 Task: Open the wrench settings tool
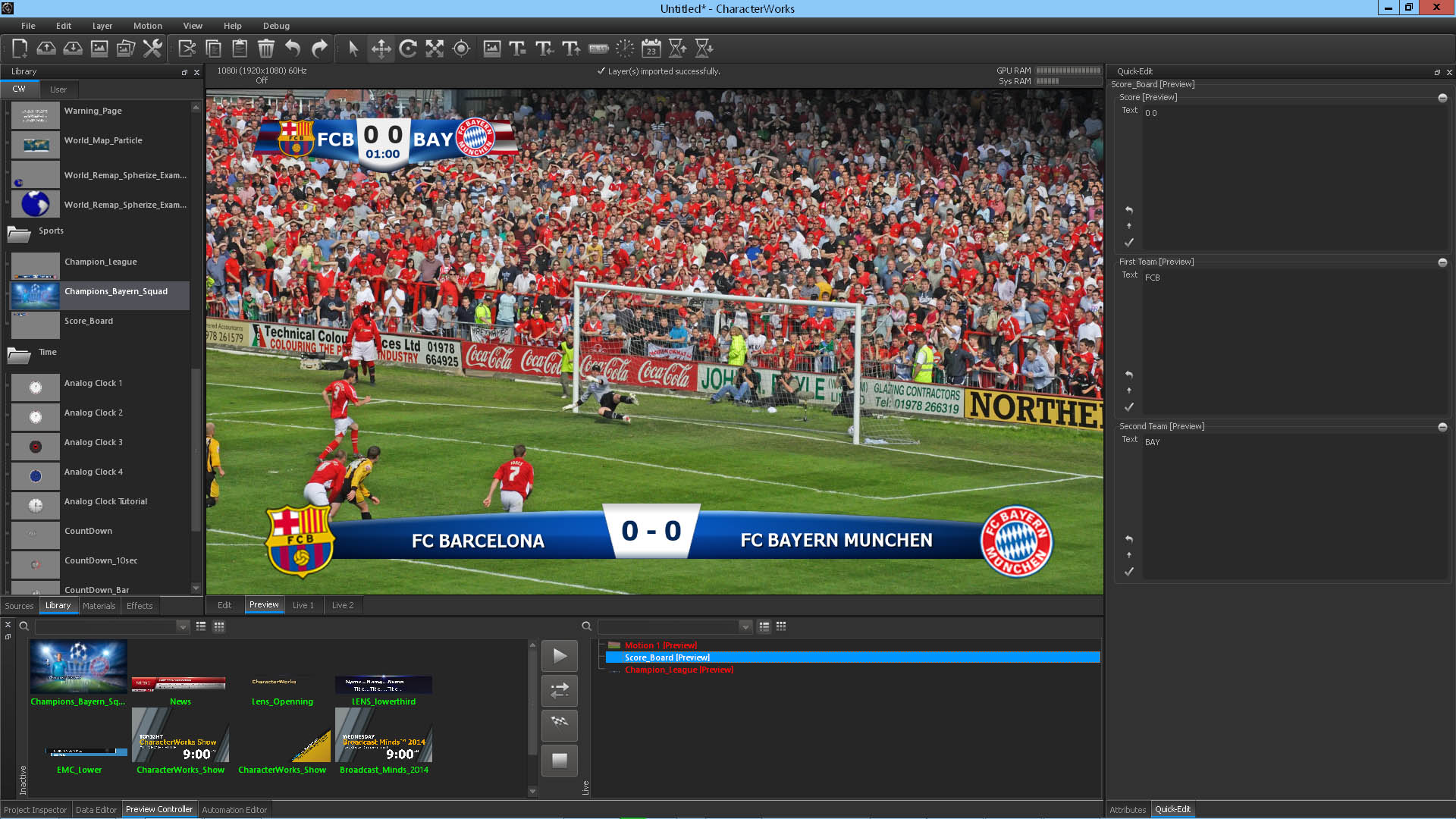coord(152,49)
